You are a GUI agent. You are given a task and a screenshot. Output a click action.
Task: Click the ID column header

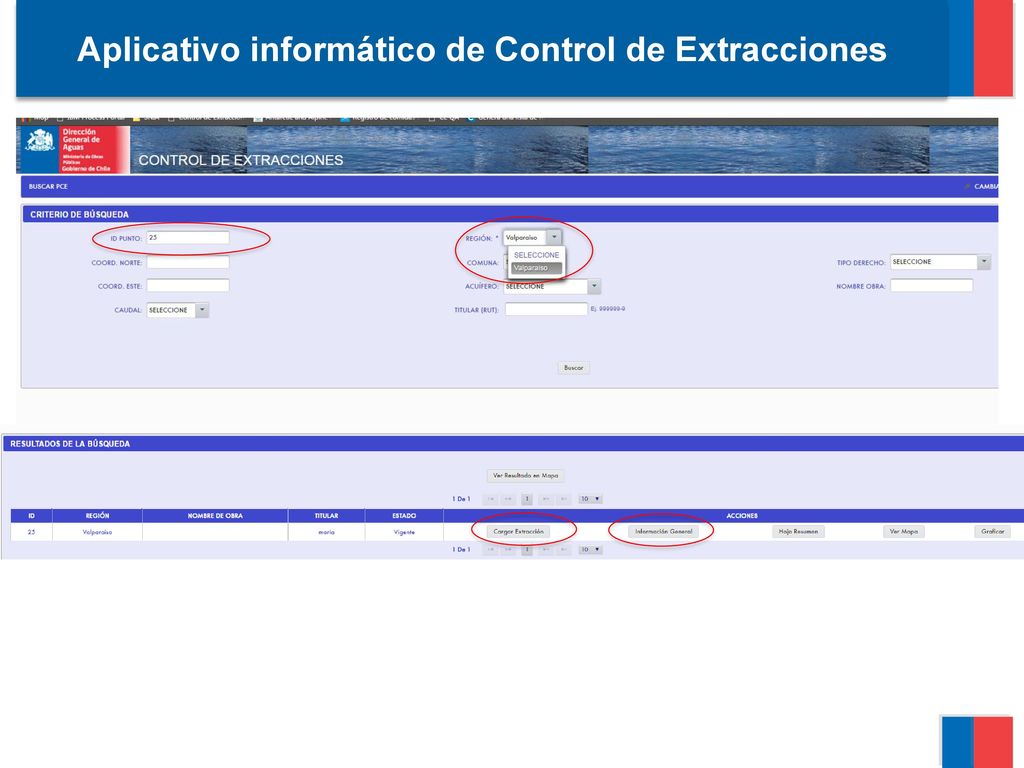tap(31, 516)
